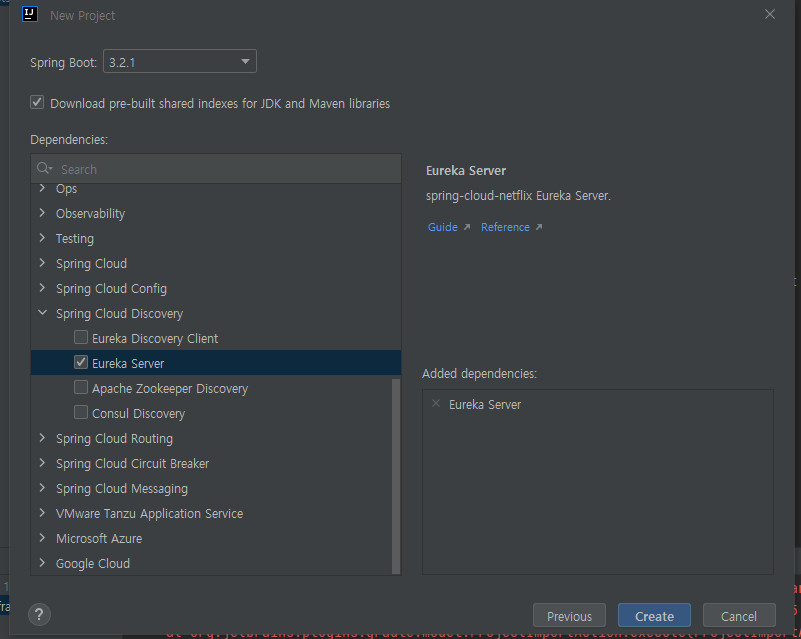Expand the Spring Cloud category

coord(42,263)
